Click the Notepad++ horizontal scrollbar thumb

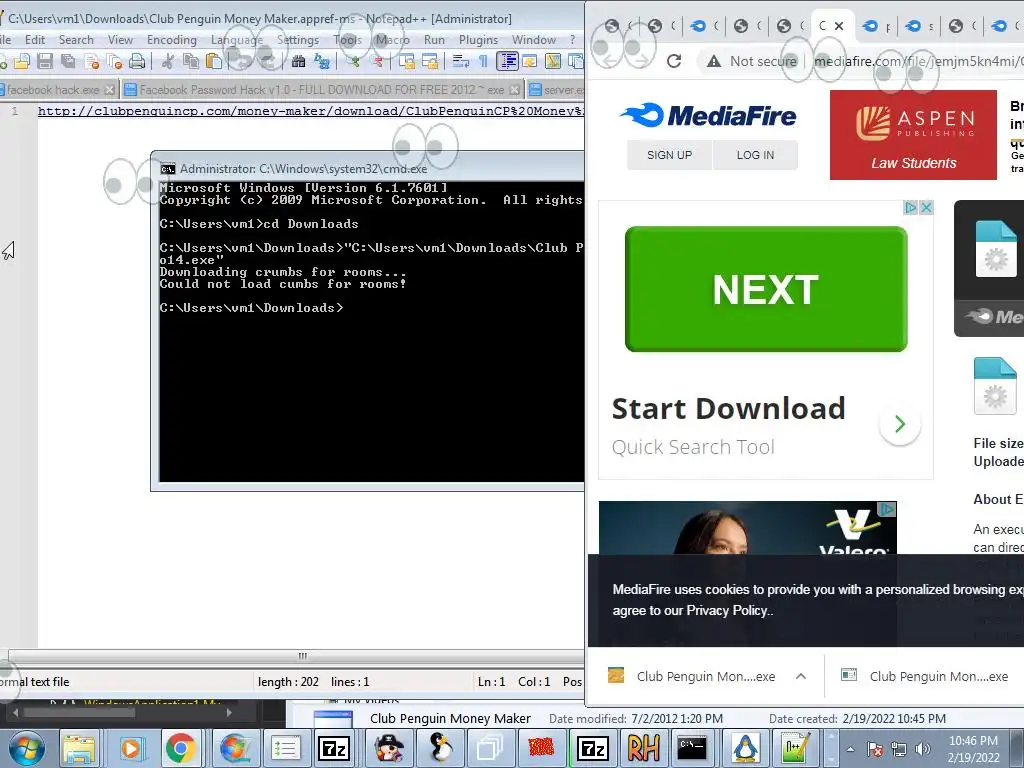pyautogui.click(x=302, y=656)
